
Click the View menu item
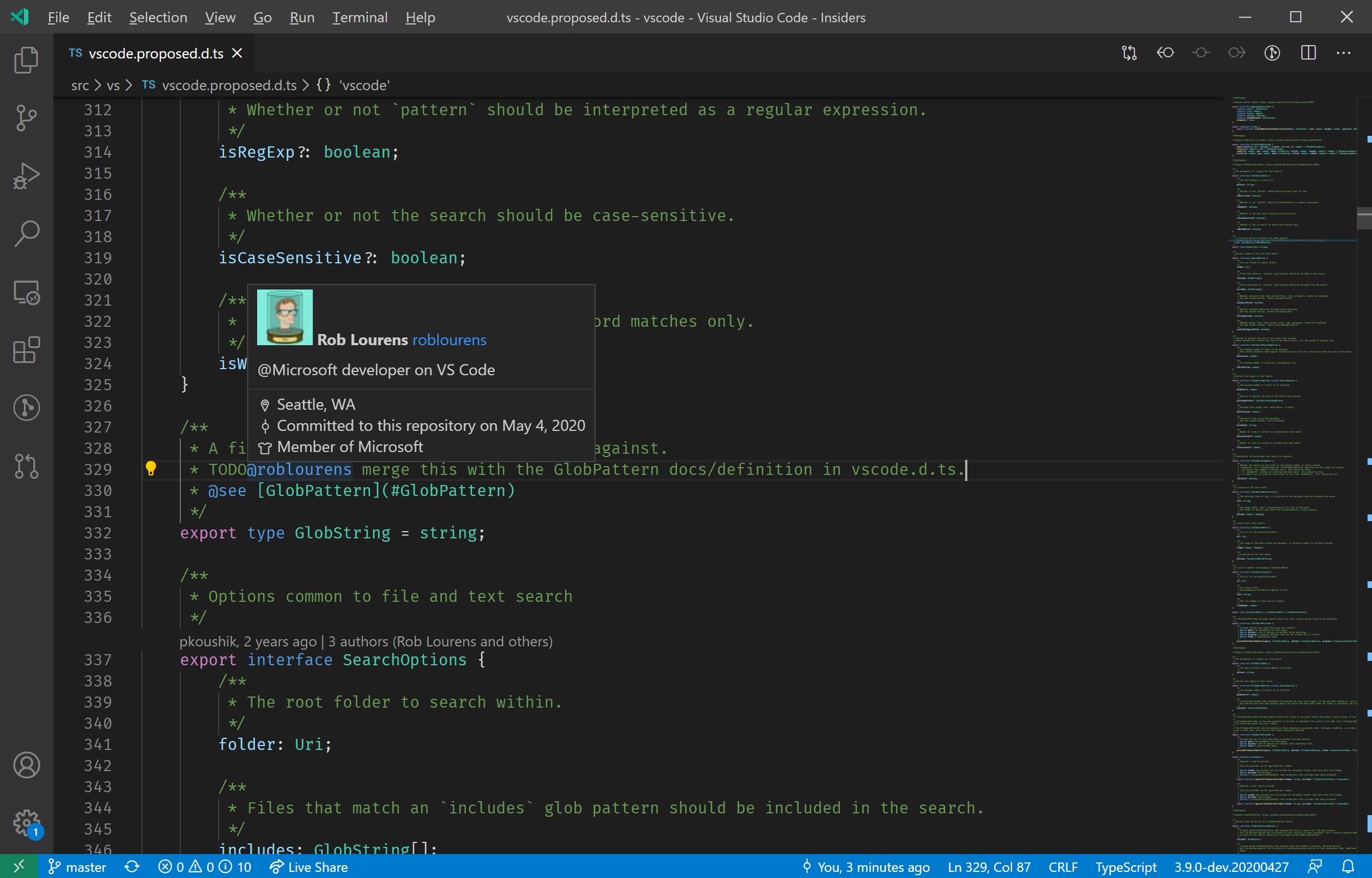[219, 17]
